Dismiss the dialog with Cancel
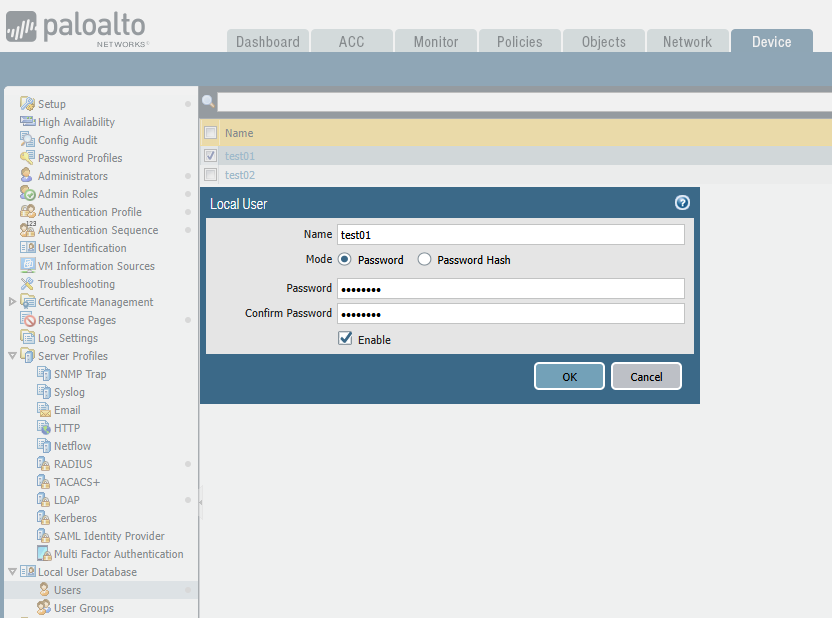Image resolution: width=832 pixels, height=618 pixels. coord(646,377)
